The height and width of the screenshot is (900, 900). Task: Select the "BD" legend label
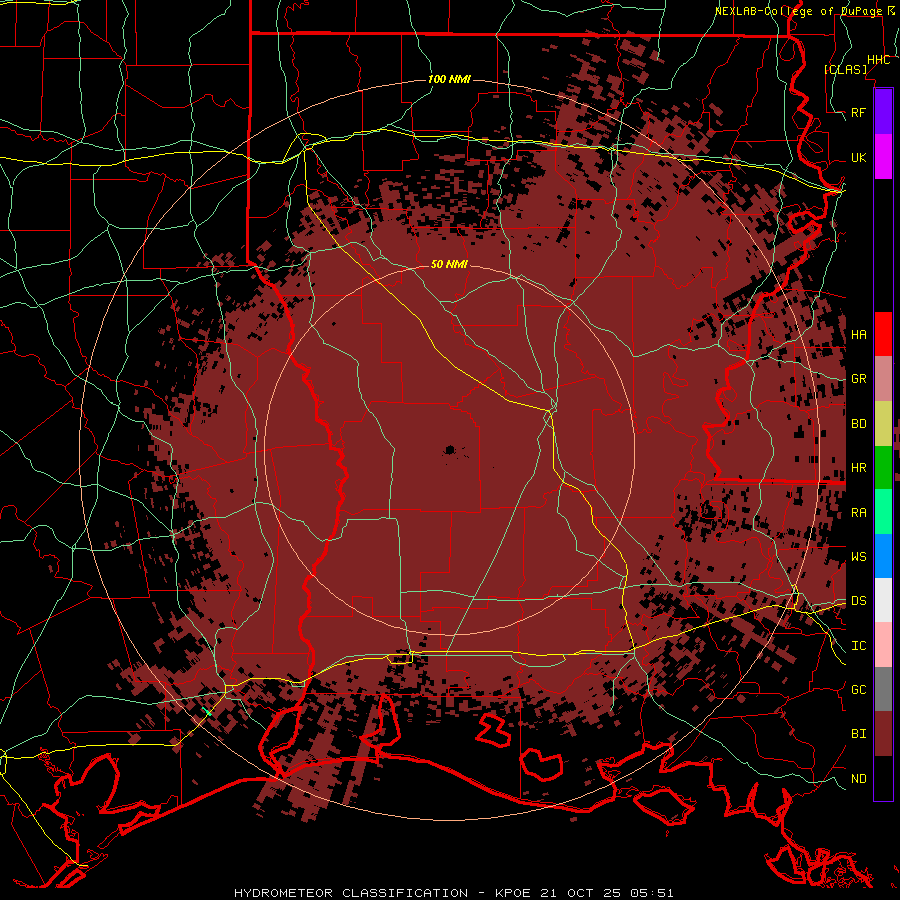(x=858, y=424)
